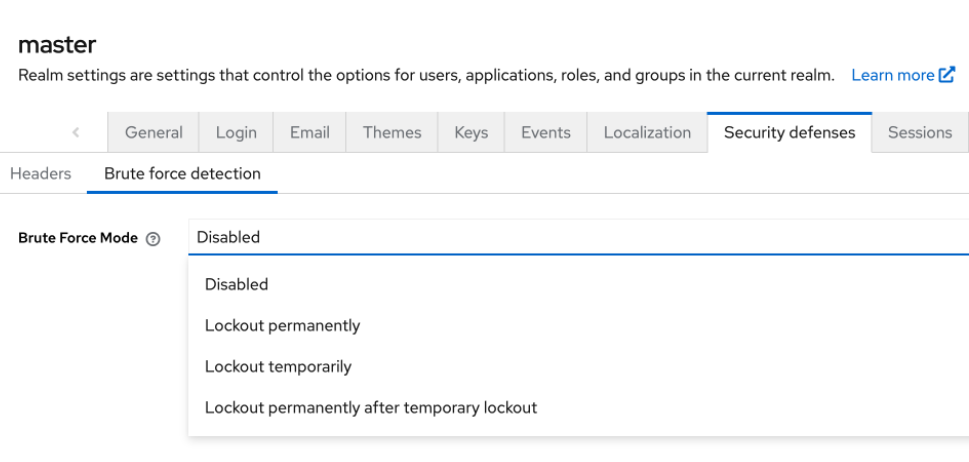Click the external link icon beside Learn more
969x462 pixels.
coord(947,75)
